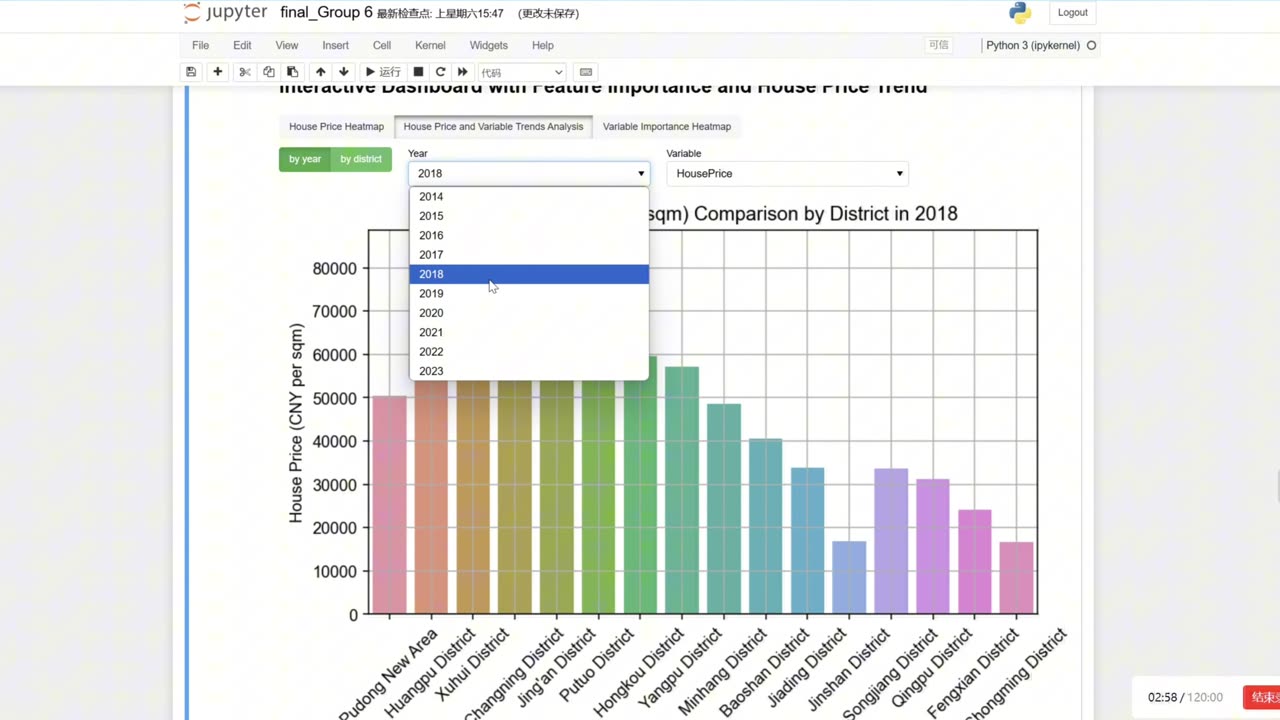Click the notebook title final_Group 6

[327, 12]
